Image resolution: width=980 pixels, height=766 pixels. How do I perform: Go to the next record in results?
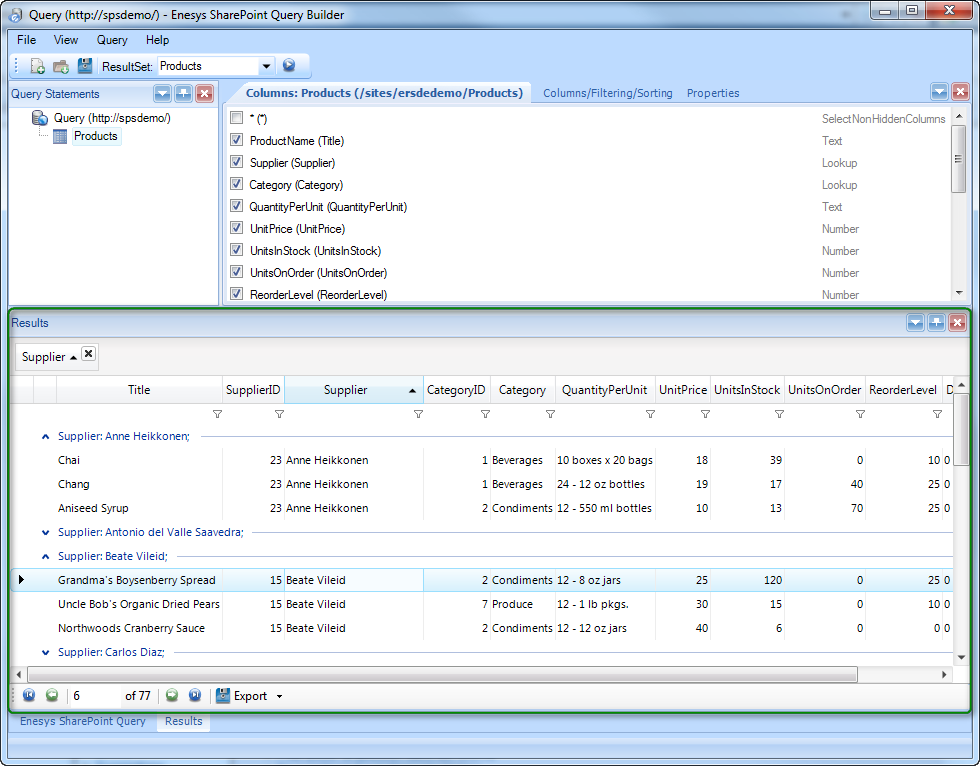click(172, 696)
